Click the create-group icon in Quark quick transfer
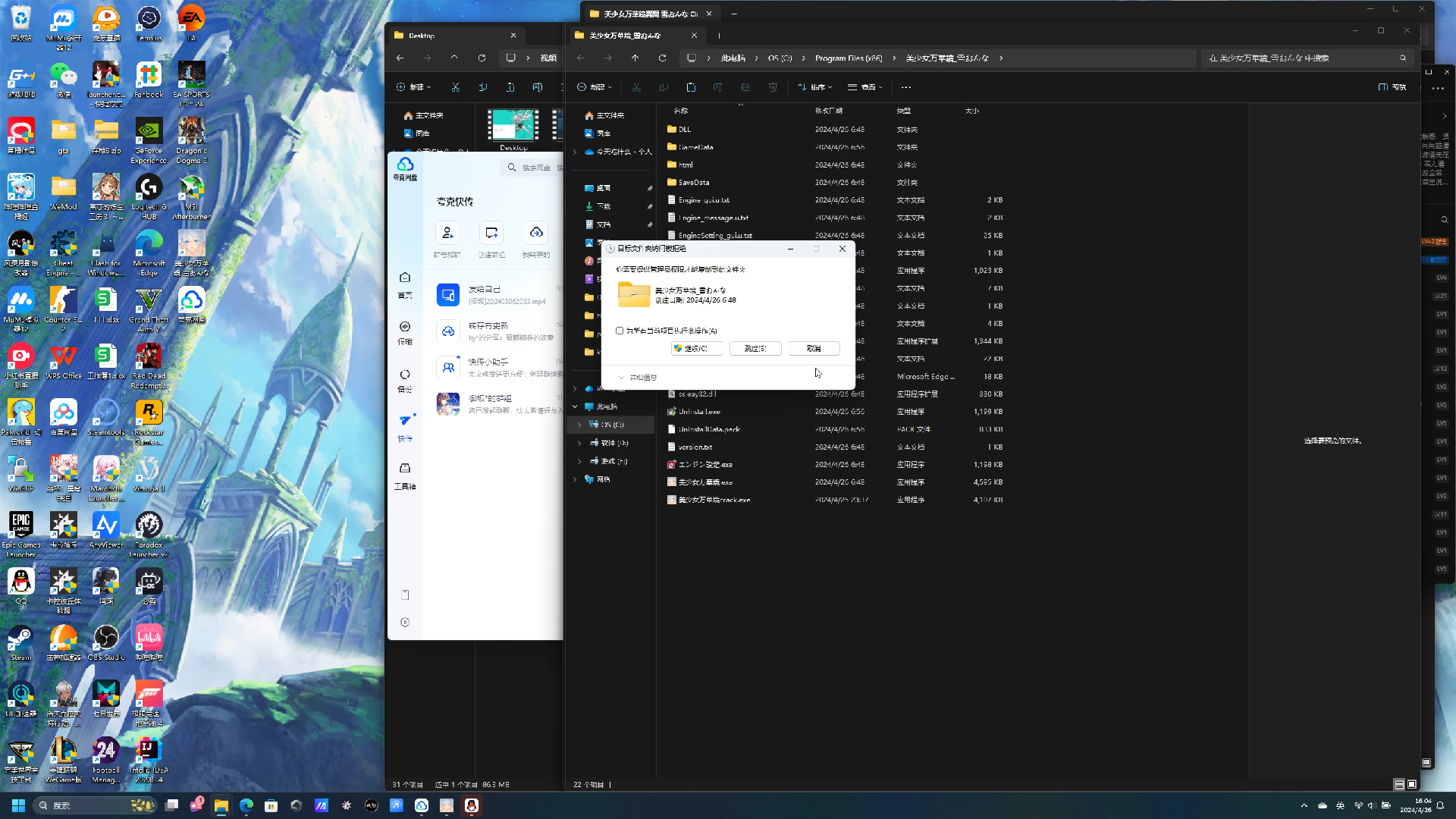Screen dimensions: 1456x819 [x=491, y=233]
